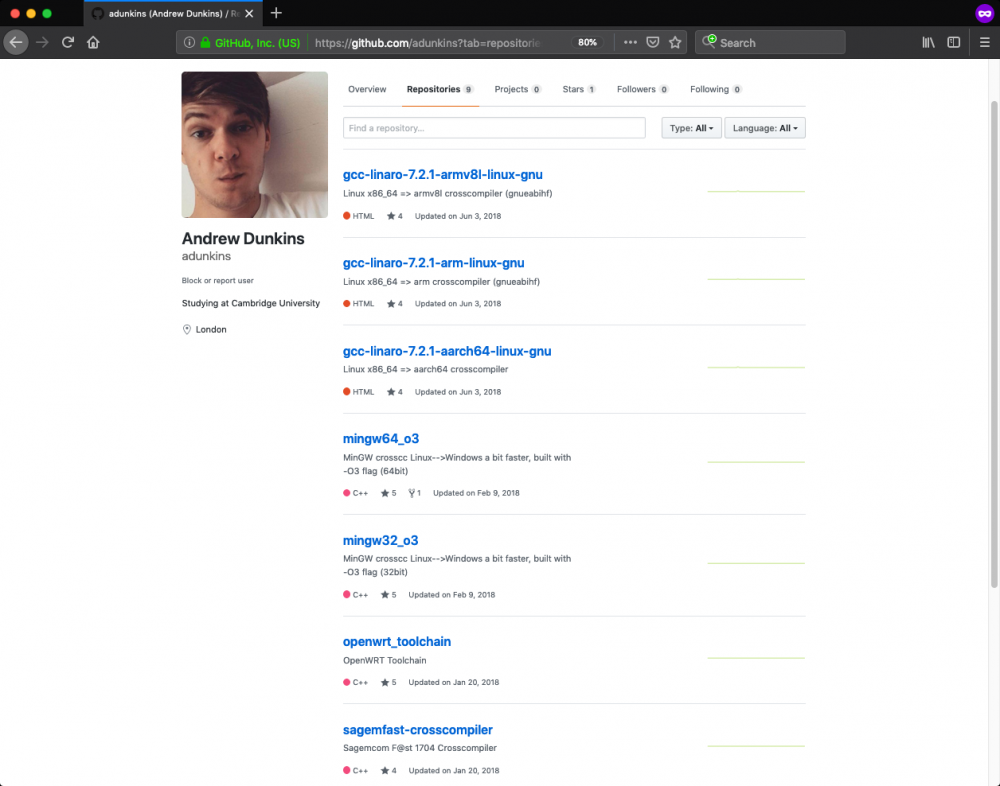Click the browser back arrow button
The height and width of the screenshot is (786, 1000).
pyautogui.click(x=16, y=43)
